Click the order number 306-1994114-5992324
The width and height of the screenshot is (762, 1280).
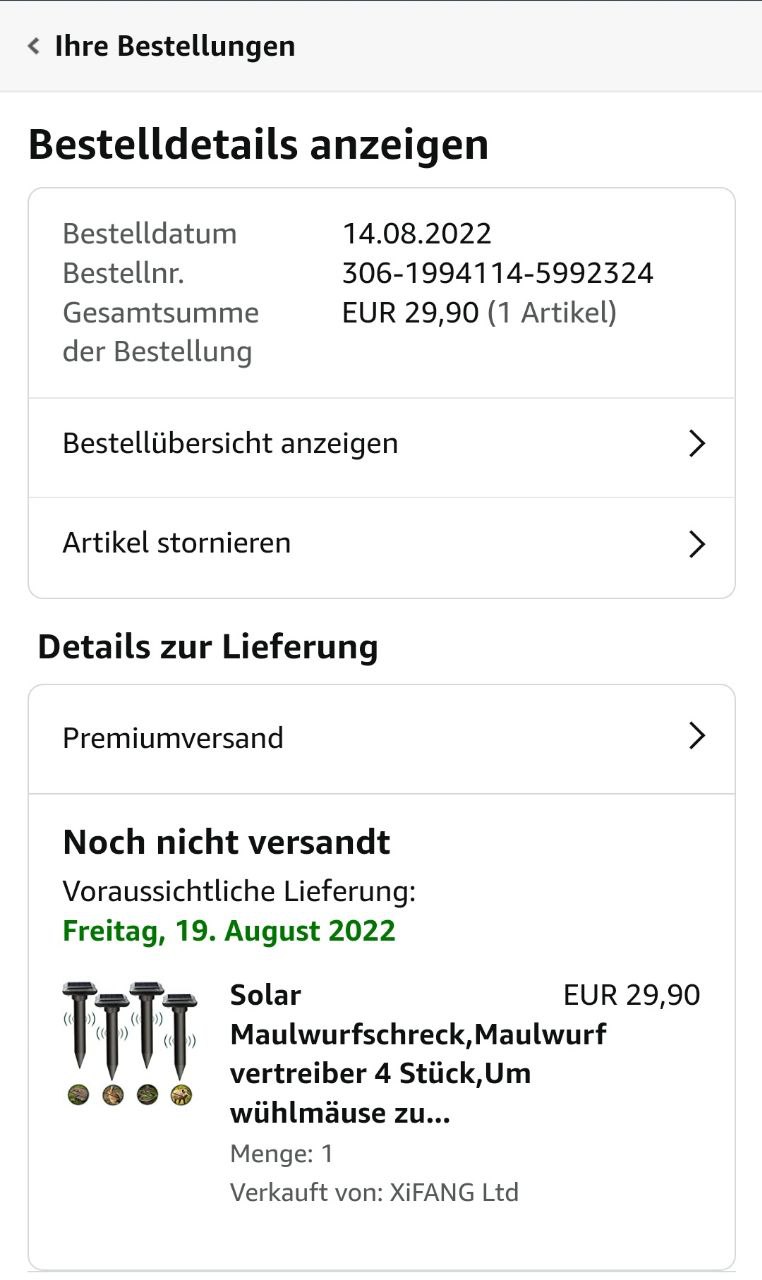(497, 273)
